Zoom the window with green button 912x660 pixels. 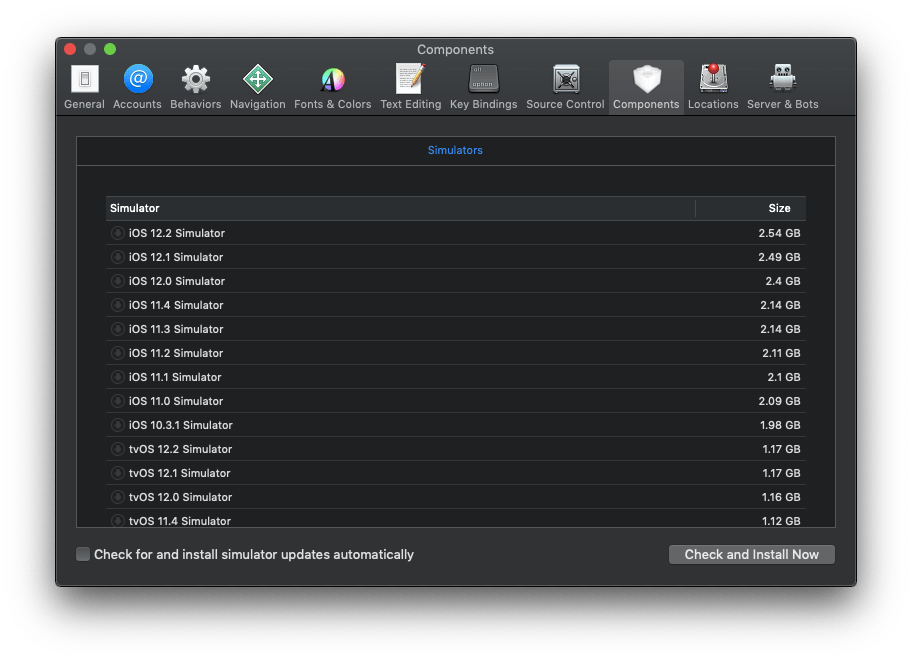point(110,49)
